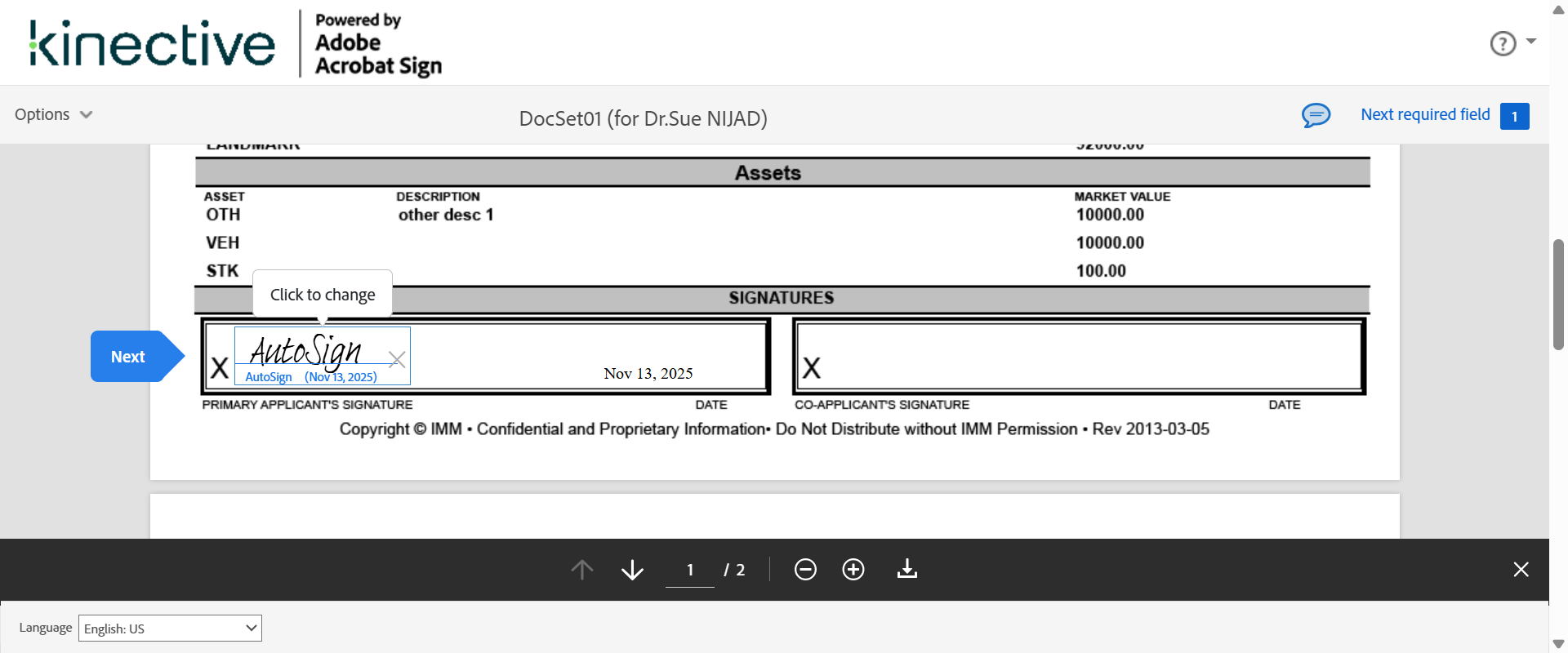This screenshot has height=653, width=1568.
Task: Open the help question mark menu
Action: pos(1503,43)
